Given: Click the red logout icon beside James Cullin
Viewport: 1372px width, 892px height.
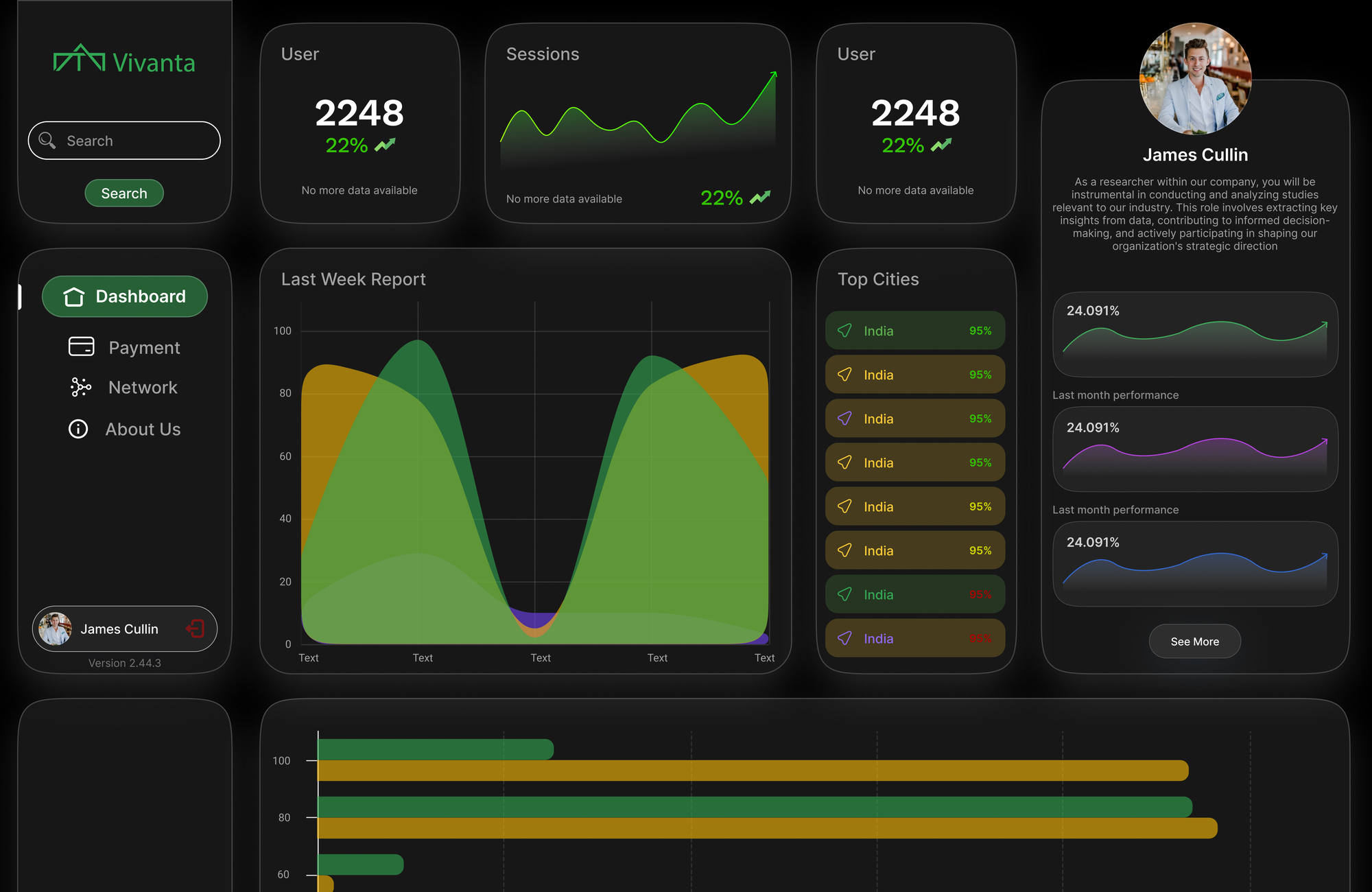Looking at the screenshot, I should tap(196, 629).
